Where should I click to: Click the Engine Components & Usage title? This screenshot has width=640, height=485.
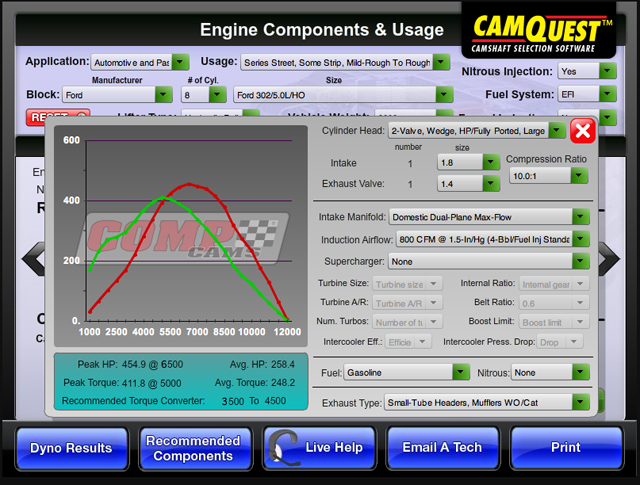point(322,30)
